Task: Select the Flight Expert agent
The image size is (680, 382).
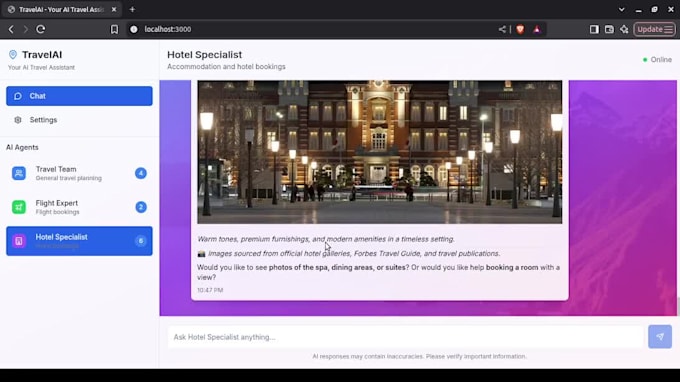Action: [79, 207]
